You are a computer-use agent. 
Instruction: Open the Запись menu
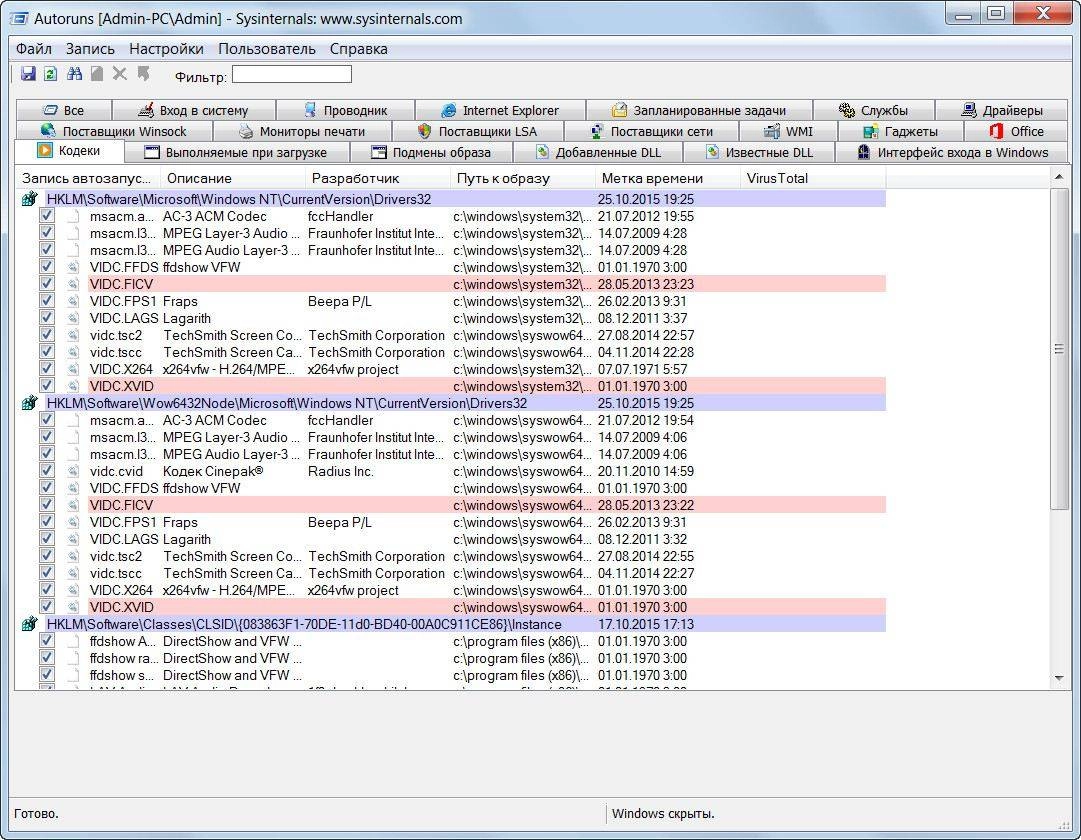pos(90,49)
